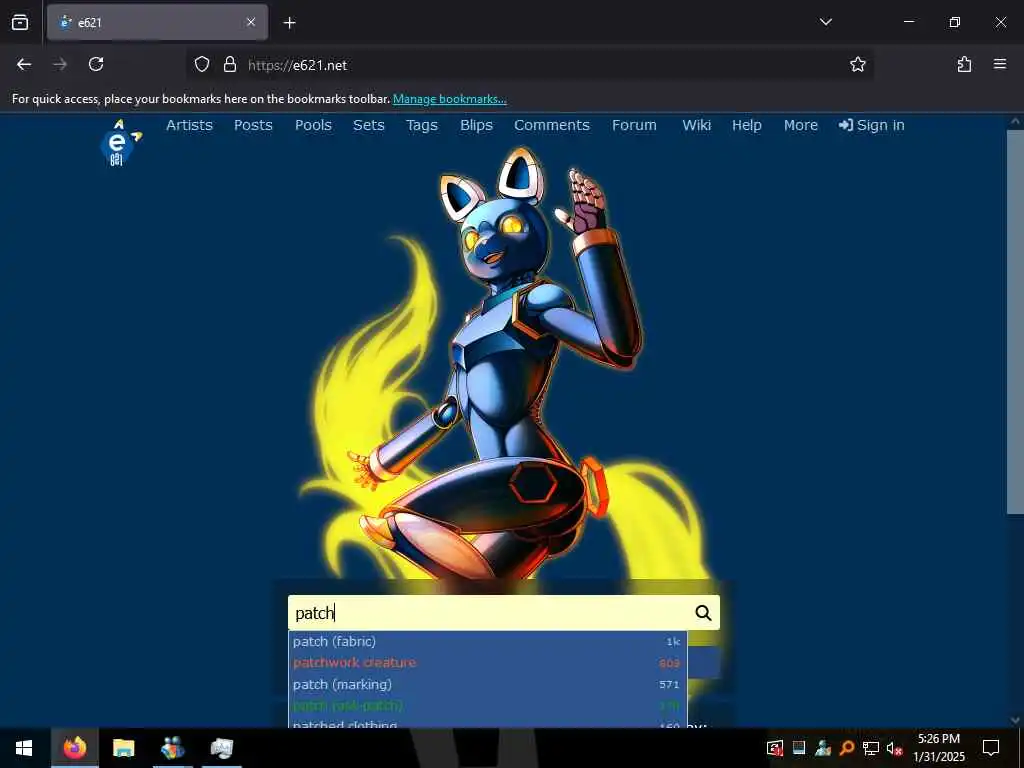This screenshot has width=1024, height=768.
Task: Open a new tab with plus
Action: pyautogui.click(x=289, y=23)
